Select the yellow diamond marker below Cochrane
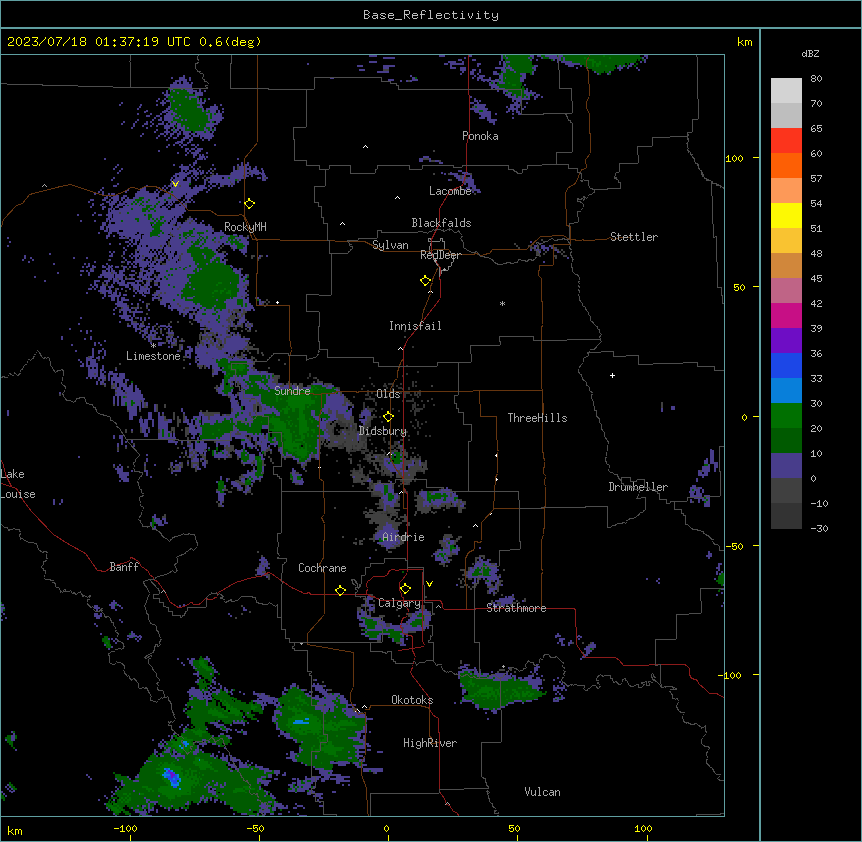This screenshot has height=842, width=862. click(x=340, y=590)
